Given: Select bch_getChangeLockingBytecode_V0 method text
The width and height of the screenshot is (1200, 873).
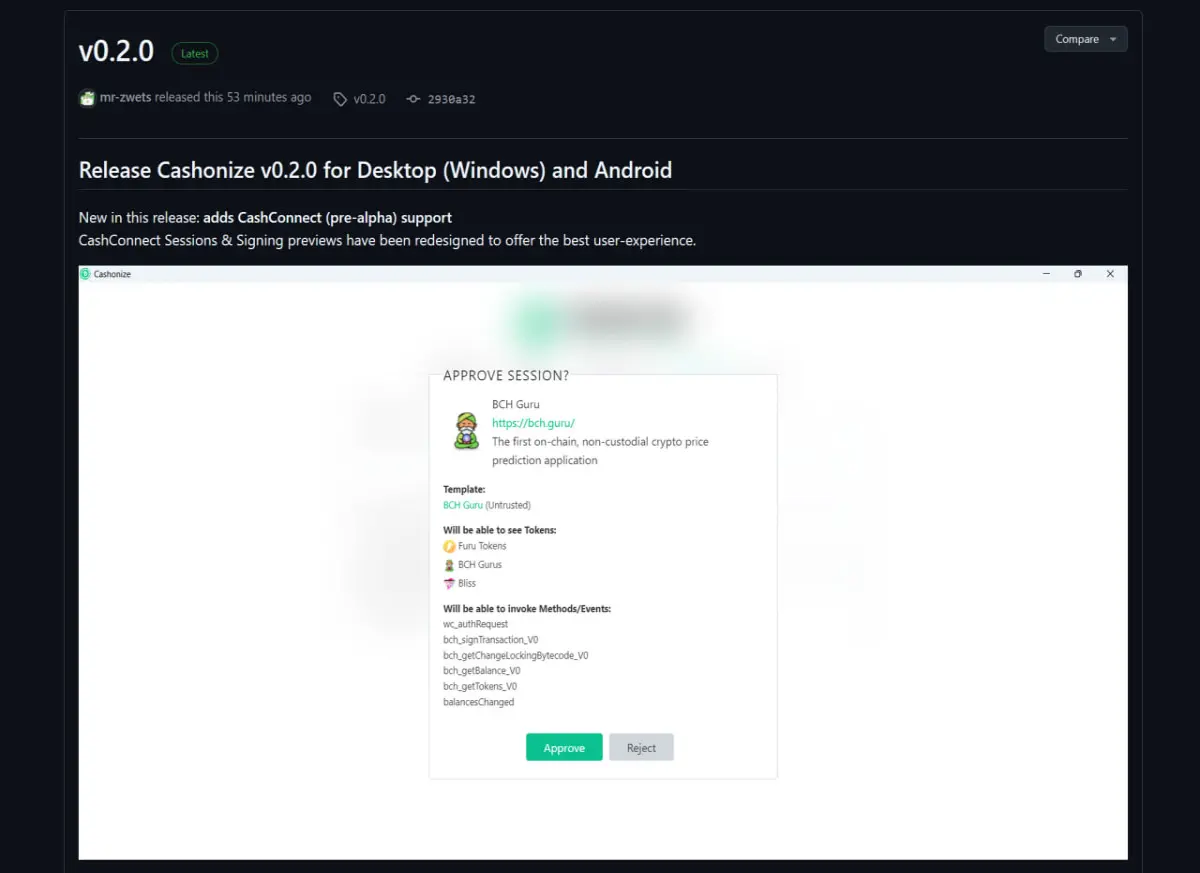Looking at the screenshot, I should click(516, 655).
